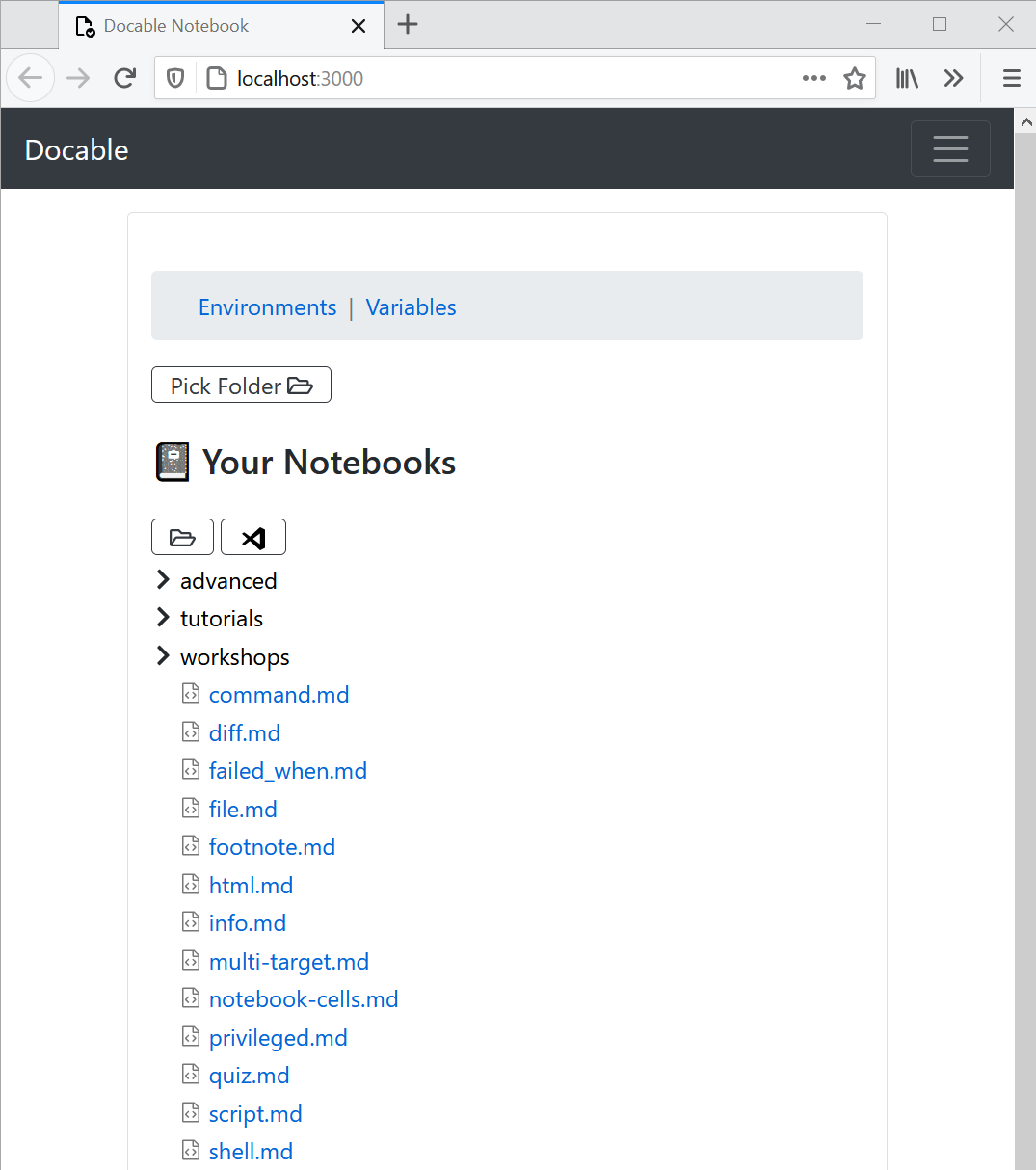
Task: Click the Pick Folder button
Action: (x=241, y=385)
